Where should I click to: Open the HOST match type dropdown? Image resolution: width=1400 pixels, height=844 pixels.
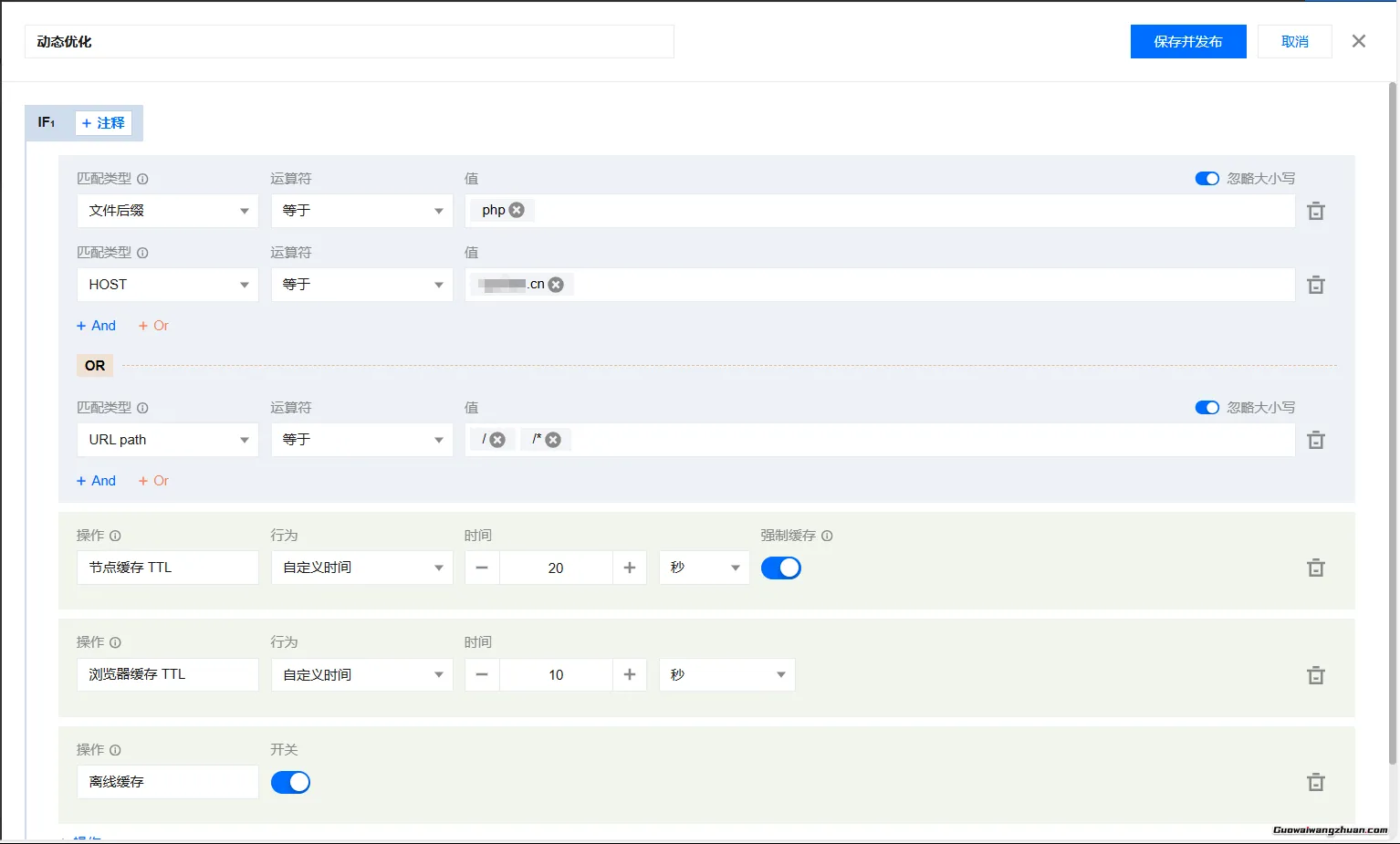coord(167,285)
